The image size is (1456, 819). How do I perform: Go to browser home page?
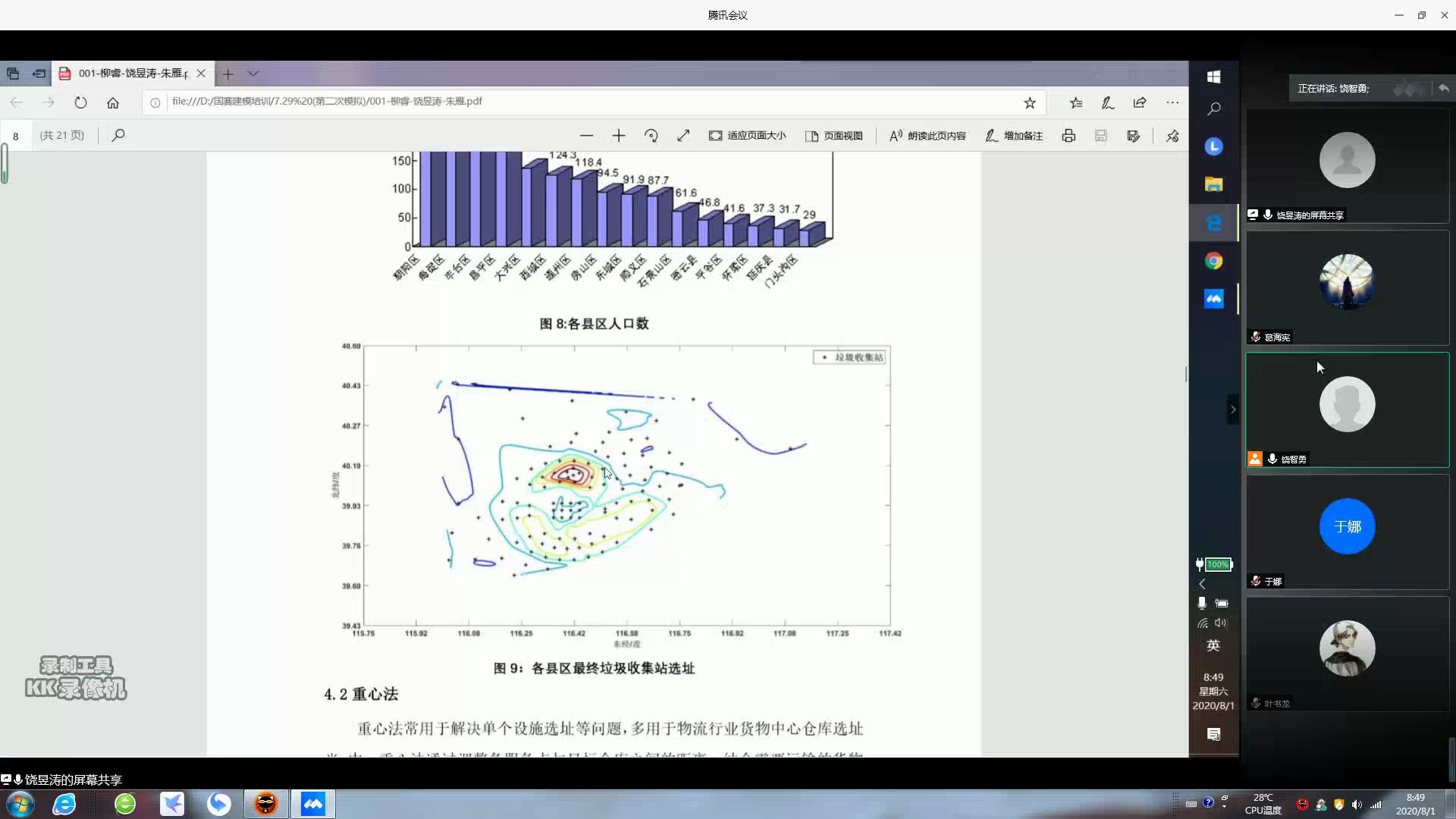(113, 102)
